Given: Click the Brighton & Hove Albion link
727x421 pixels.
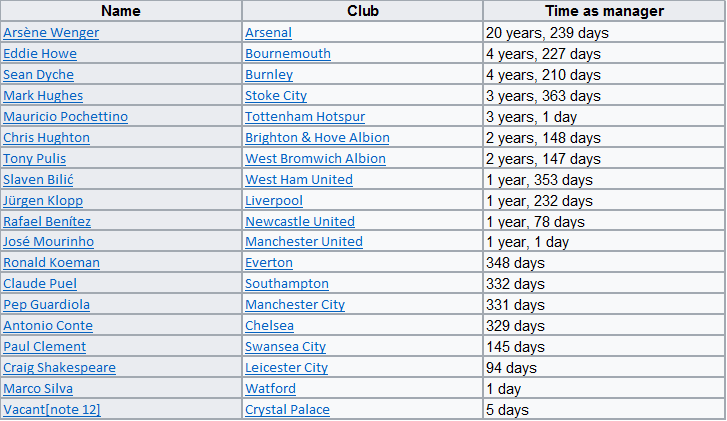Looking at the screenshot, I should point(317,138).
